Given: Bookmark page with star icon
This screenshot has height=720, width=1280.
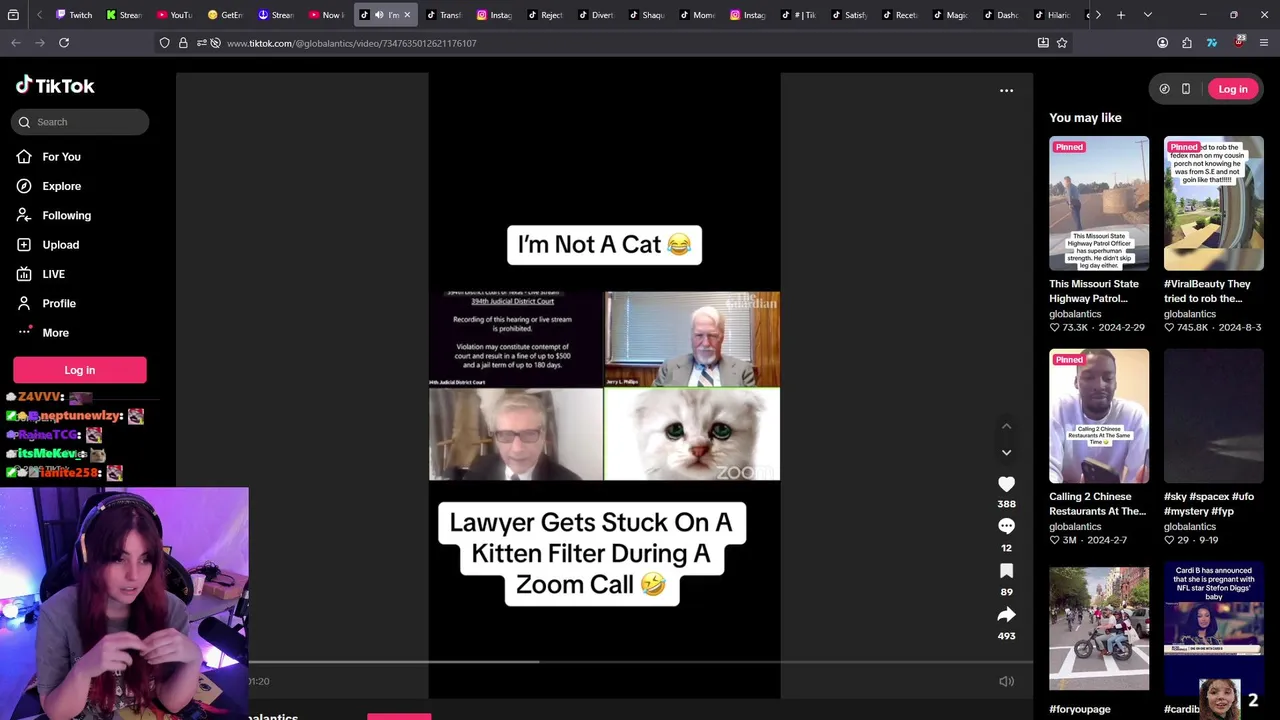Looking at the screenshot, I should [x=1062, y=43].
